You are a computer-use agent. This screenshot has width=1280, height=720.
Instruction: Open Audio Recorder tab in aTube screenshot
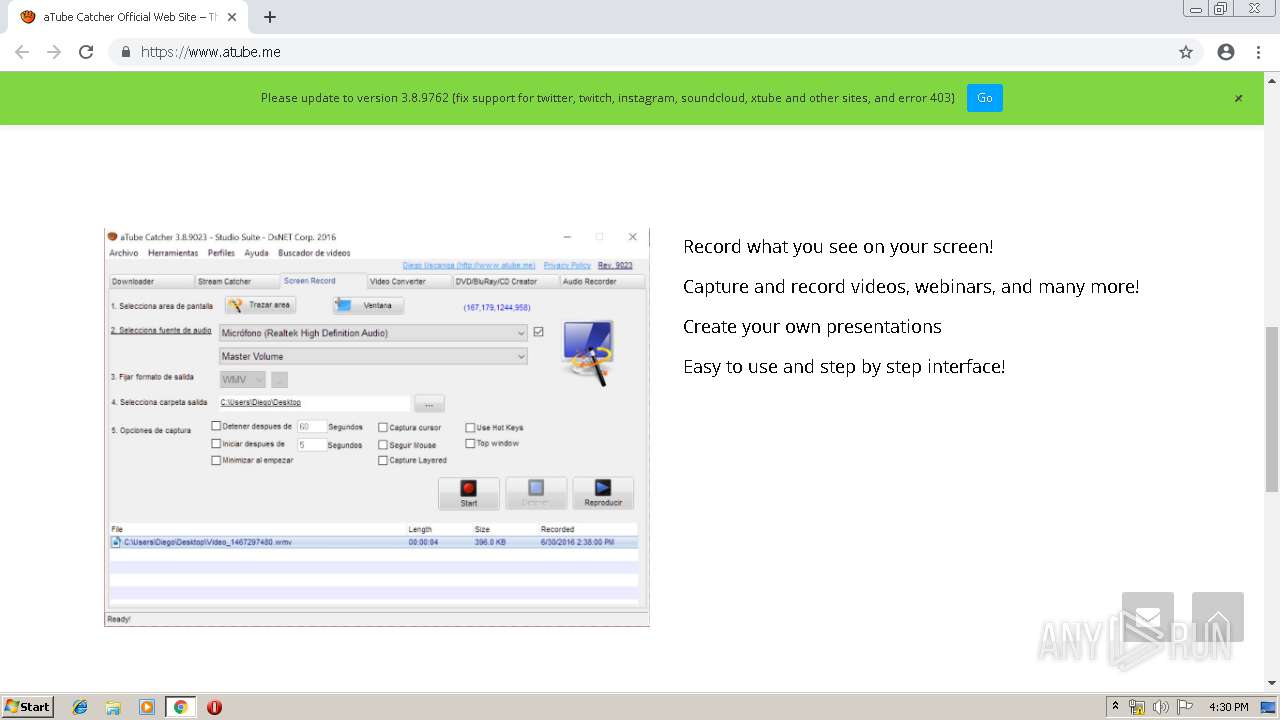[601, 281]
